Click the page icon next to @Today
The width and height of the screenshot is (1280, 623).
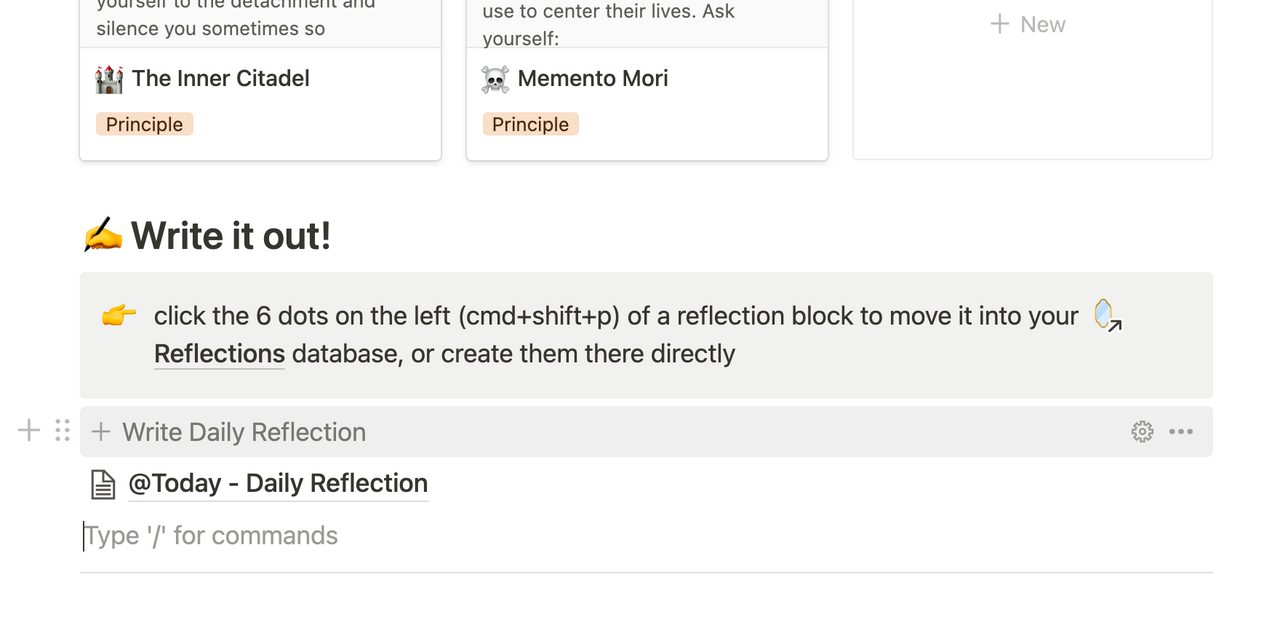tap(103, 485)
